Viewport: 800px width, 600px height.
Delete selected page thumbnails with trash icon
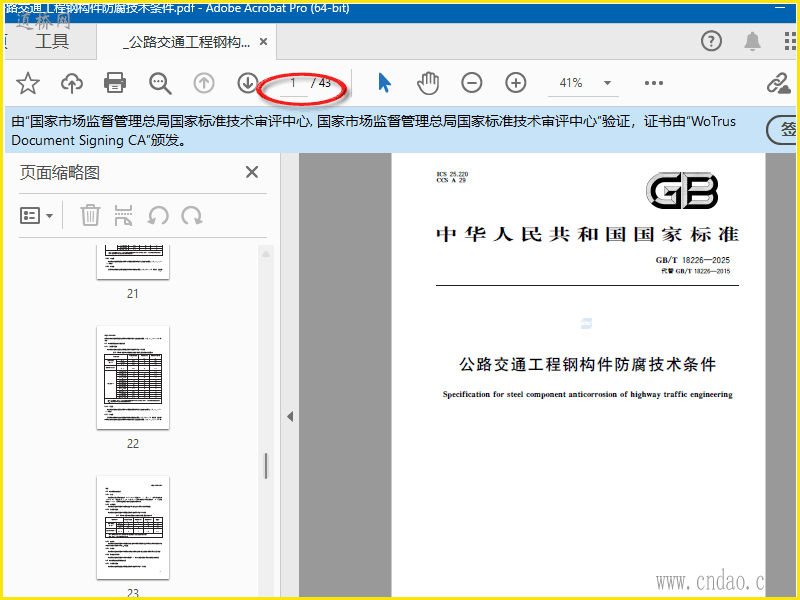coord(90,215)
